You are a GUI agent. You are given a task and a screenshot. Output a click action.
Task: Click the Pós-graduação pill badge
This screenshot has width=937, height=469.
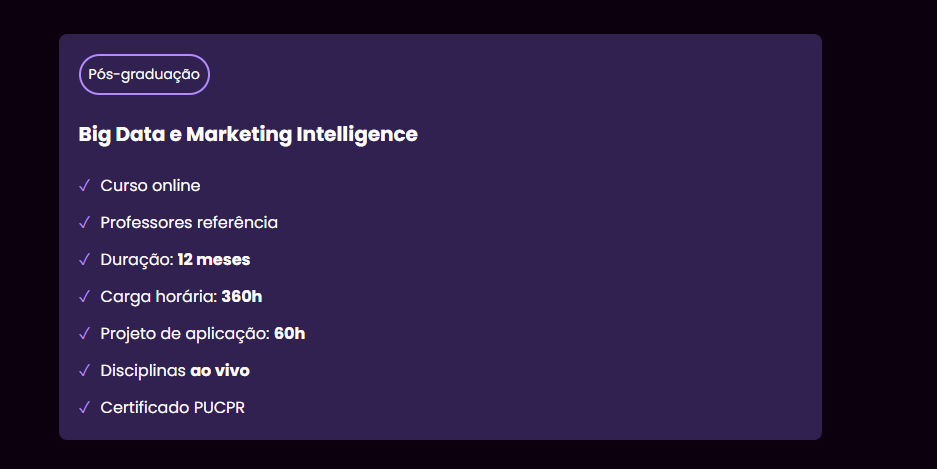(x=144, y=74)
